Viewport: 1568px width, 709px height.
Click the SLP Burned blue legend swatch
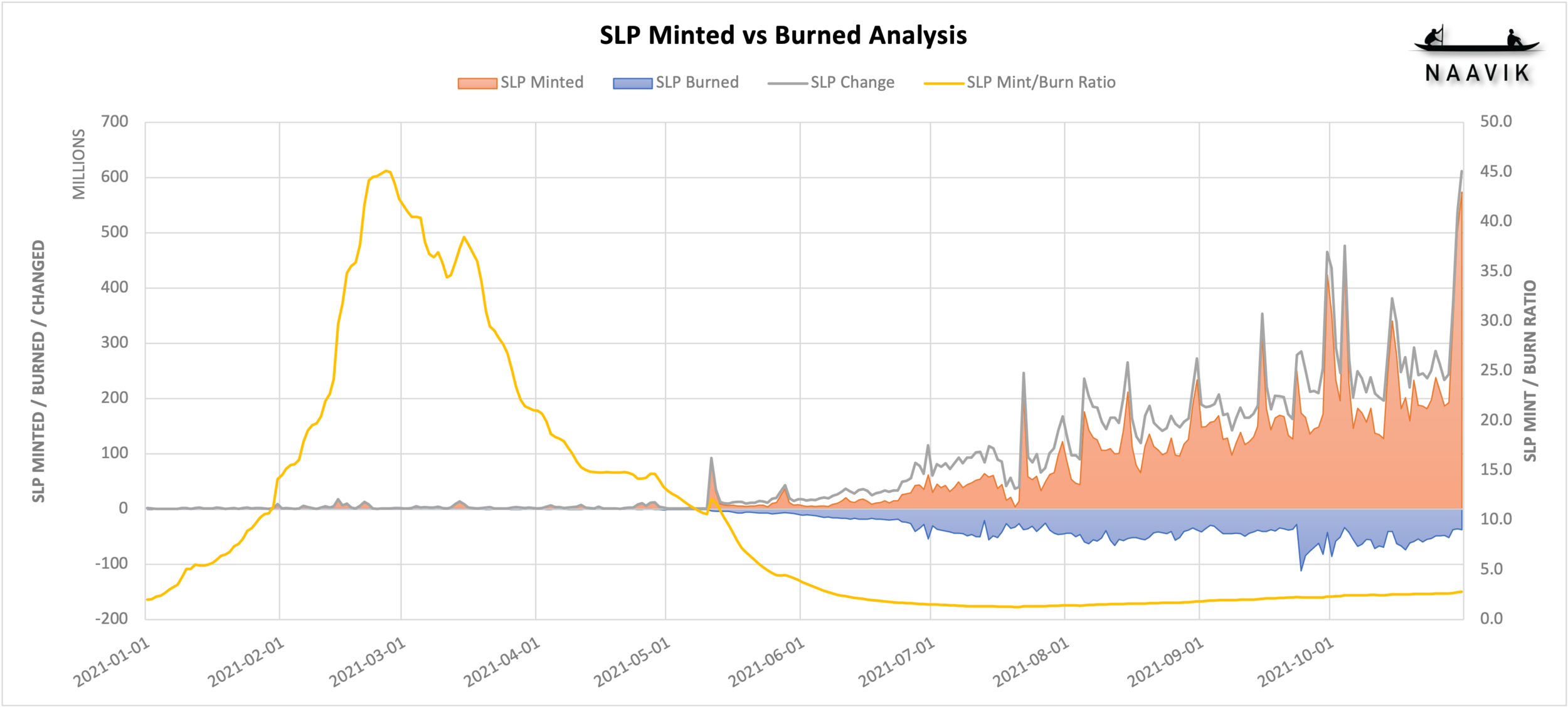[x=633, y=83]
